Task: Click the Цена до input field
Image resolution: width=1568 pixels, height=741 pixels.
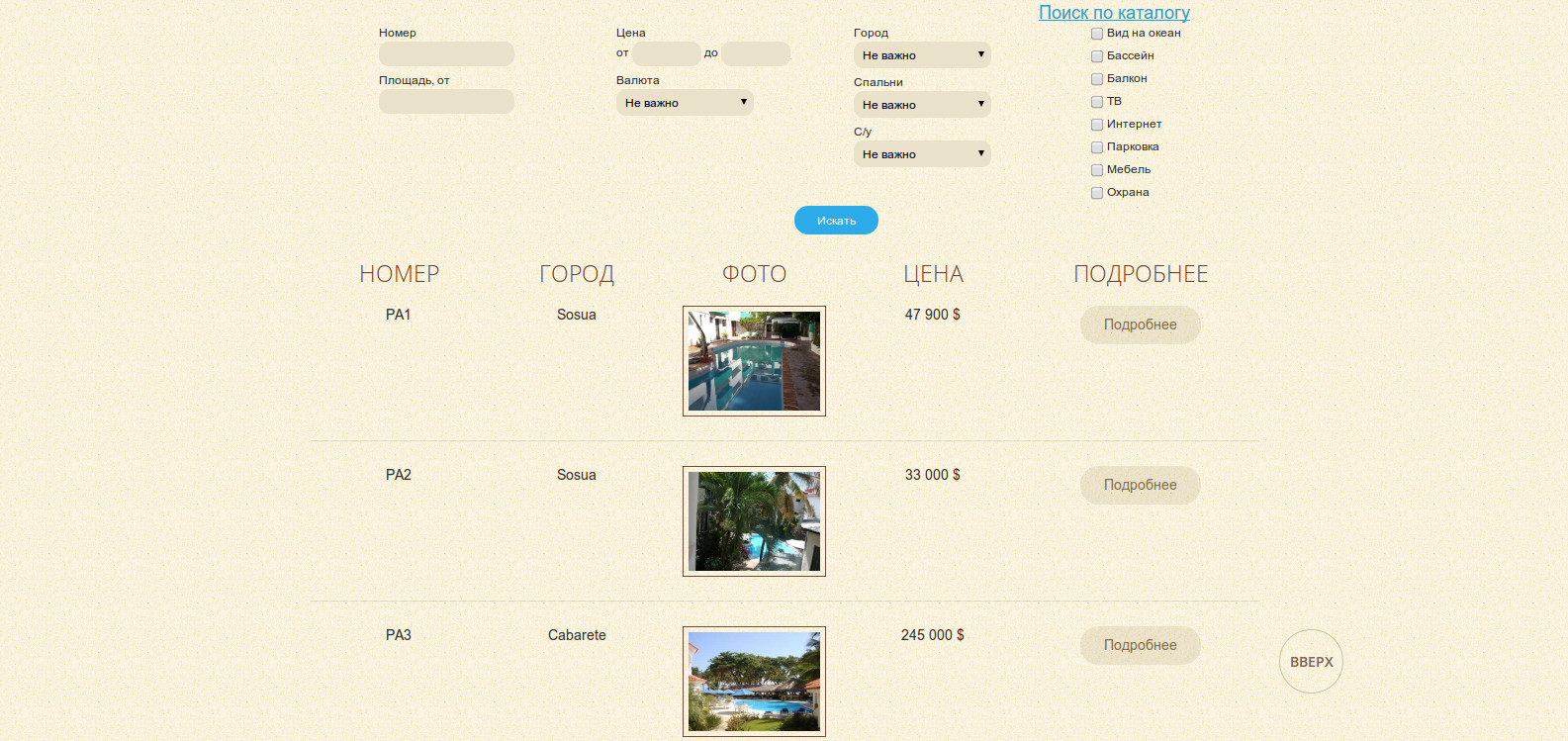Action: [x=756, y=53]
